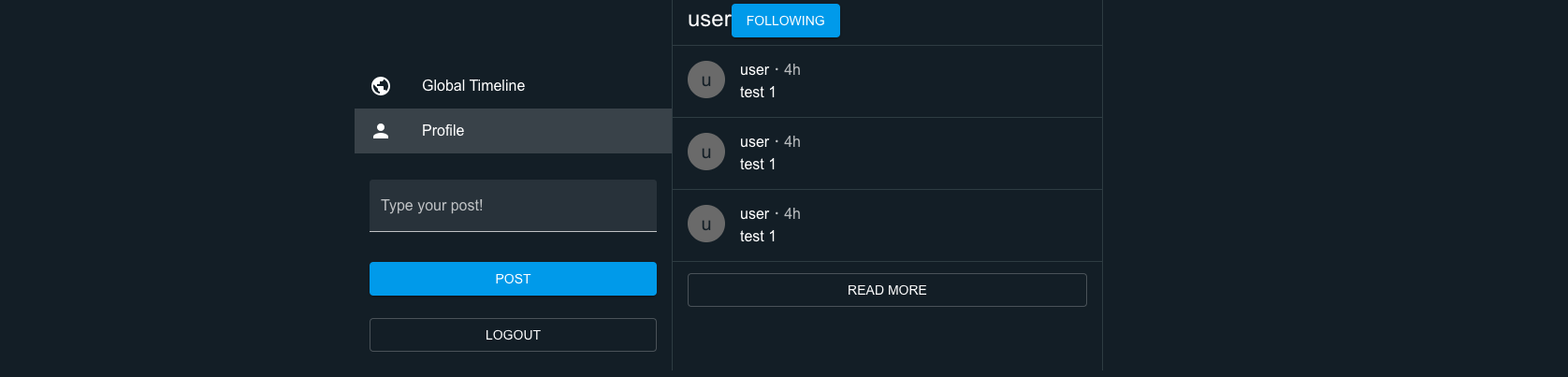The height and width of the screenshot is (377, 1568).
Task: Click the username in the second post
Action: pos(754,142)
